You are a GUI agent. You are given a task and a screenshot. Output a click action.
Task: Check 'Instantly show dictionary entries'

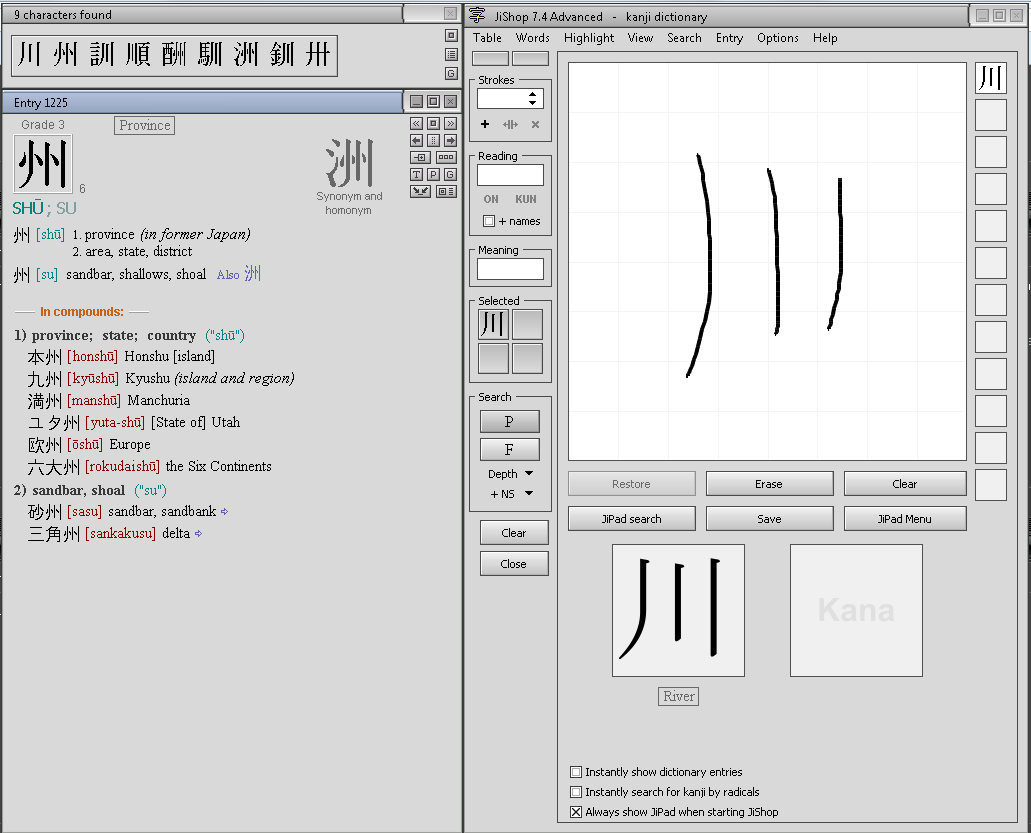pyautogui.click(x=576, y=772)
